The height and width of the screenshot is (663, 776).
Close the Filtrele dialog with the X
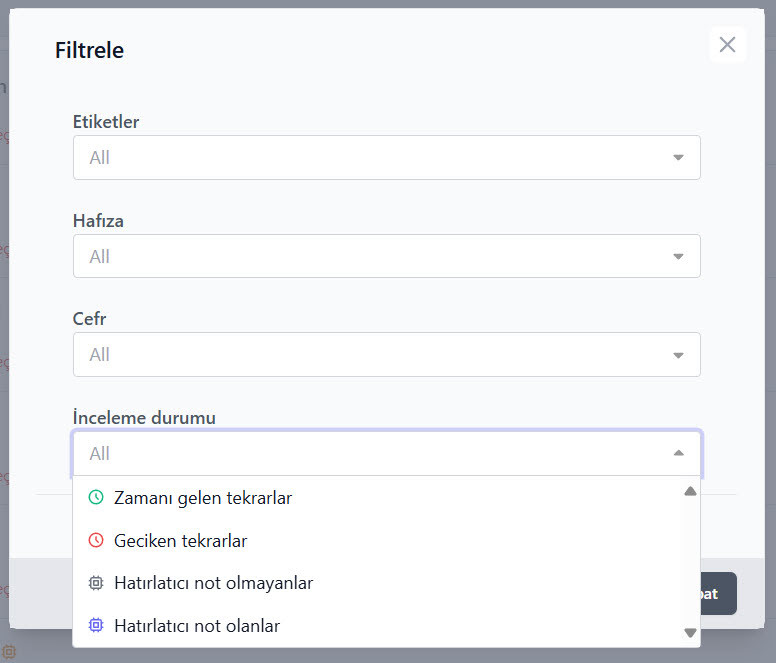coord(727,45)
